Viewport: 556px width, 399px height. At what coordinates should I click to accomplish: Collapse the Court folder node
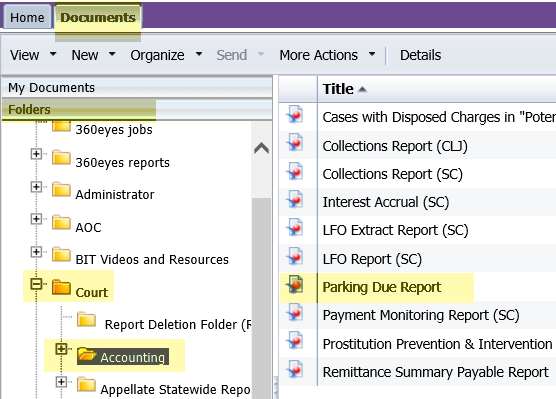pos(36,284)
